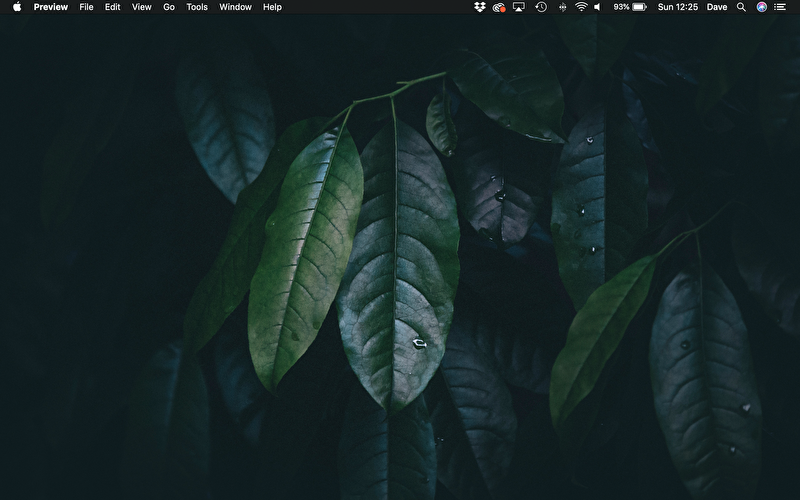800x500 pixels.
Task: Open the Tools menu
Action: coord(197,7)
